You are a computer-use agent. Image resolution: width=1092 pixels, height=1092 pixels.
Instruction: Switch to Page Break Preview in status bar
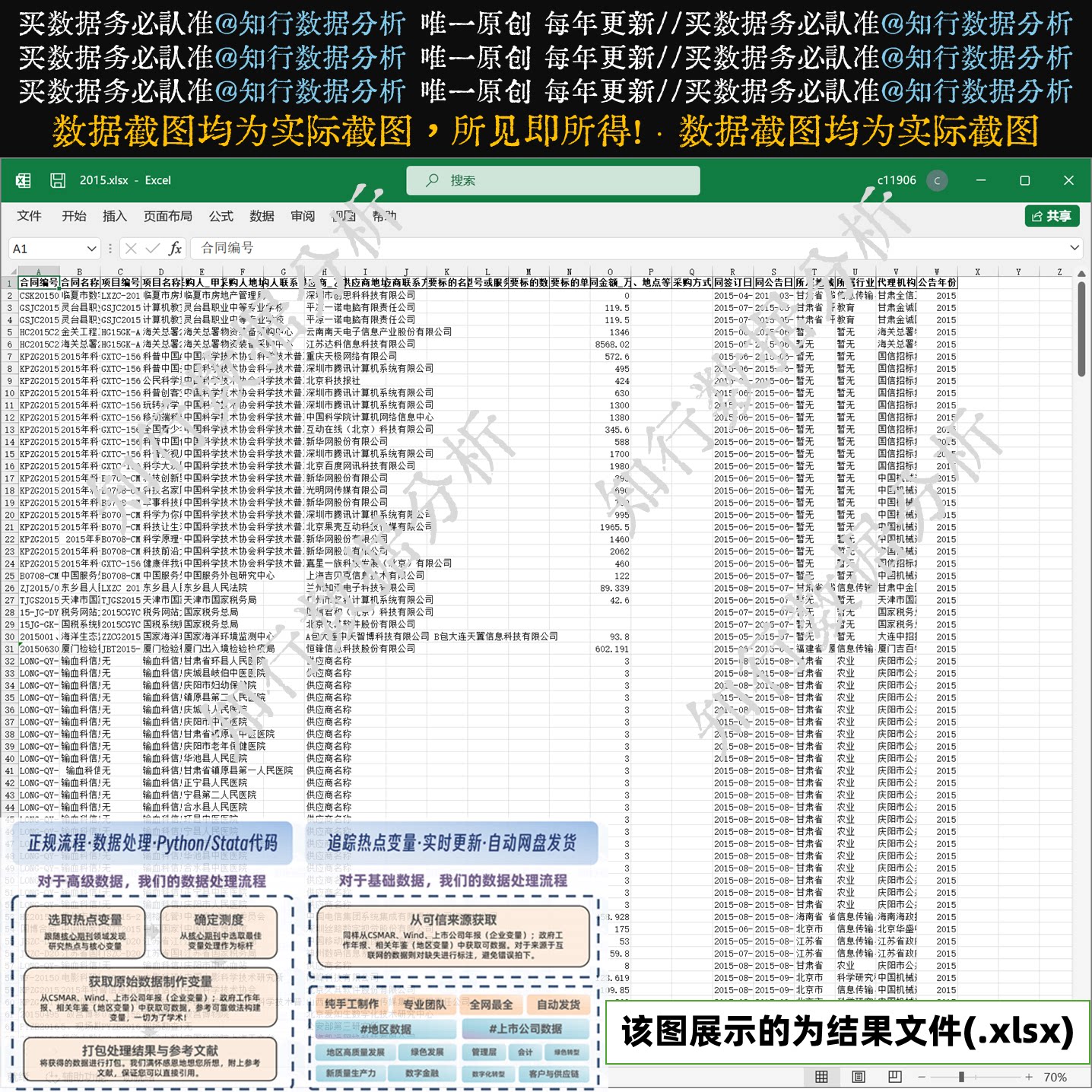895,1077
